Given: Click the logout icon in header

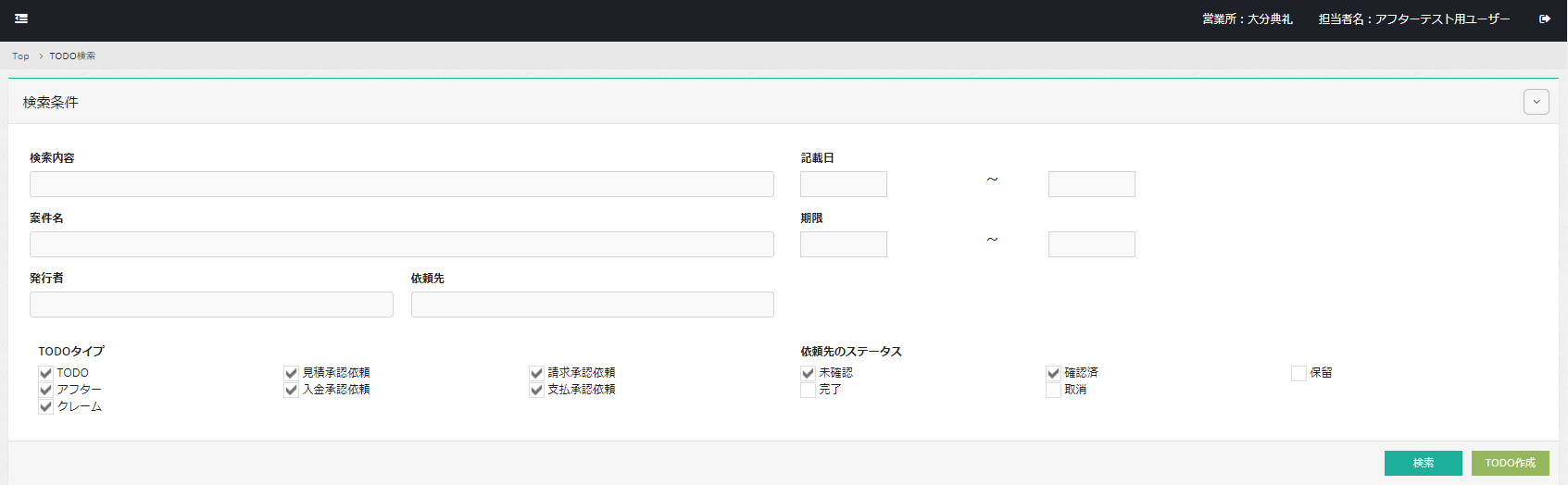Looking at the screenshot, I should (x=1545, y=19).
